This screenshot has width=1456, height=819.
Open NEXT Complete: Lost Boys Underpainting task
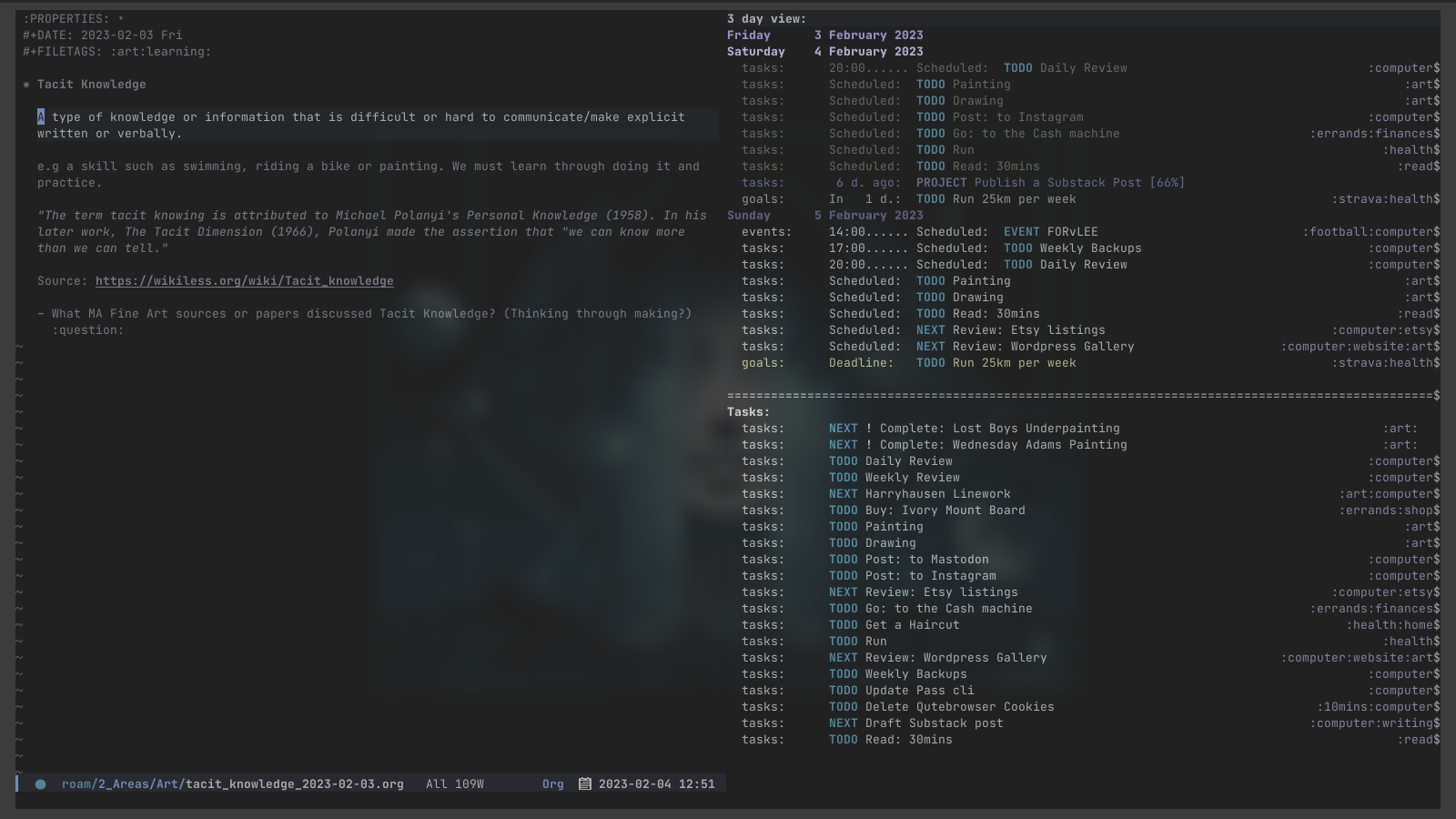[975, 429]
